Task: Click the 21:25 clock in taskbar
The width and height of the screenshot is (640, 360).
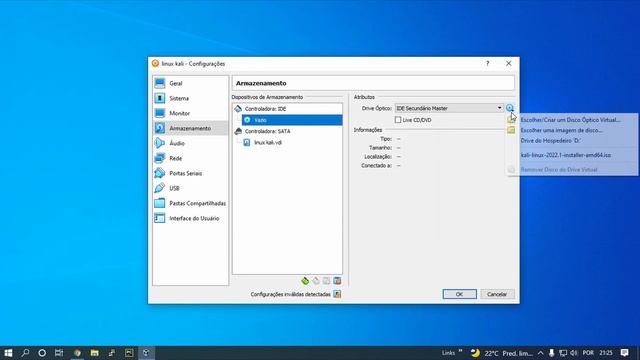Action: 606,353
